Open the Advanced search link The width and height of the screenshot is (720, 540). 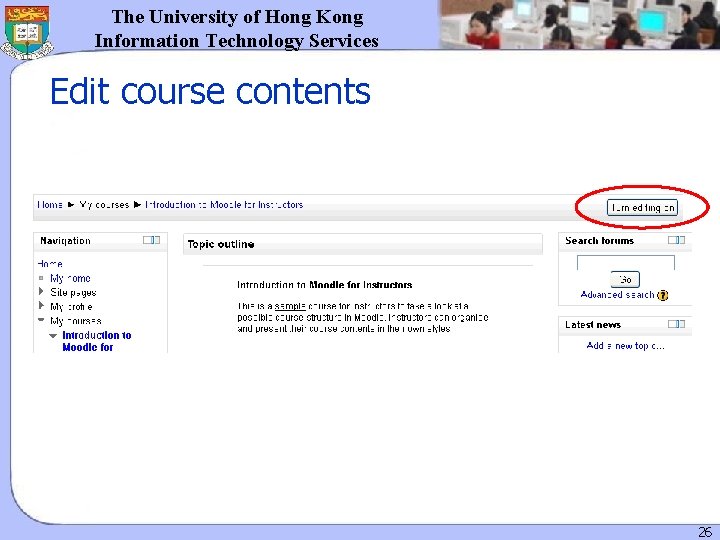point(617,294)
